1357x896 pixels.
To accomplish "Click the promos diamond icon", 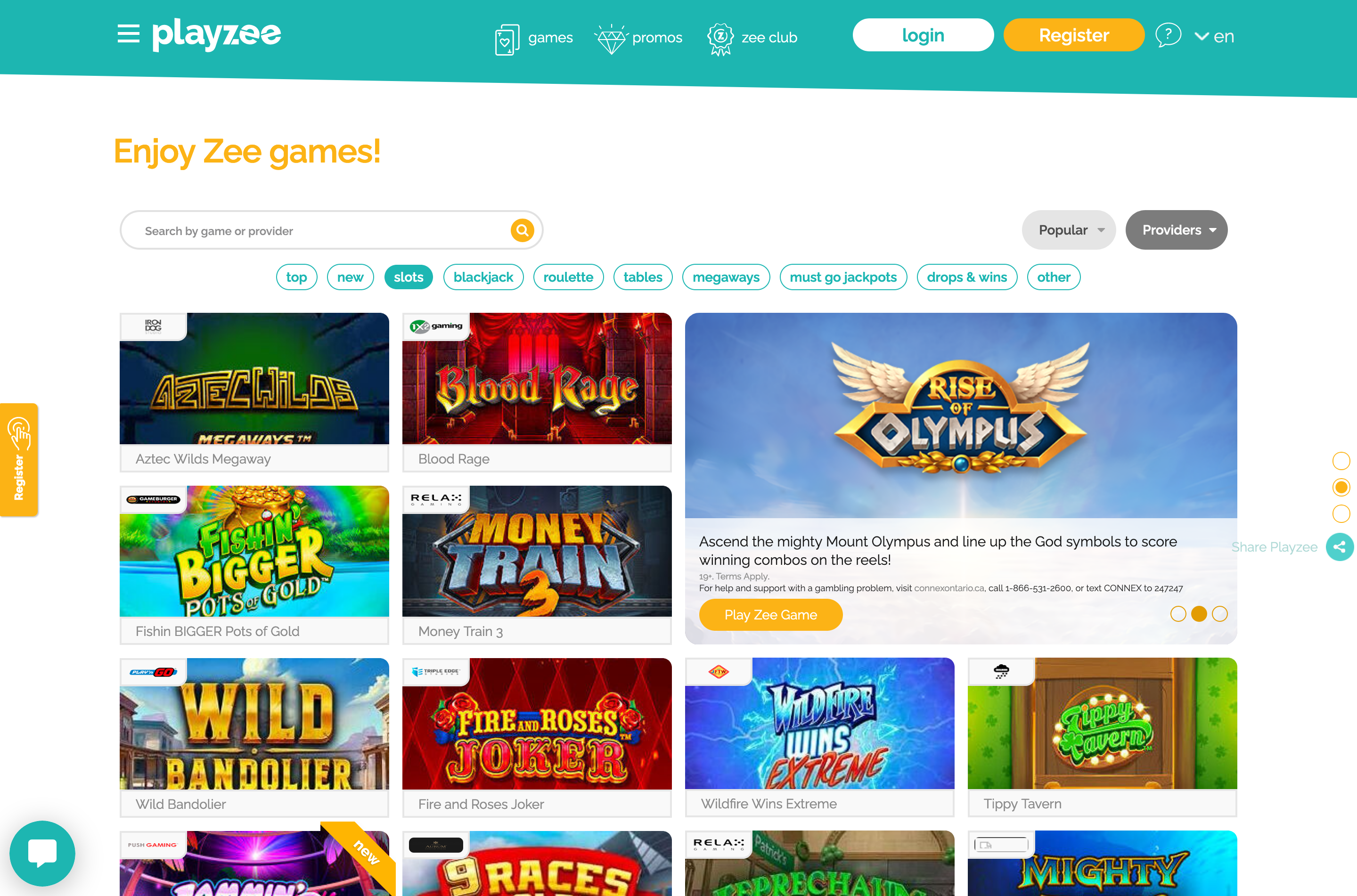I will click(611, 39).
